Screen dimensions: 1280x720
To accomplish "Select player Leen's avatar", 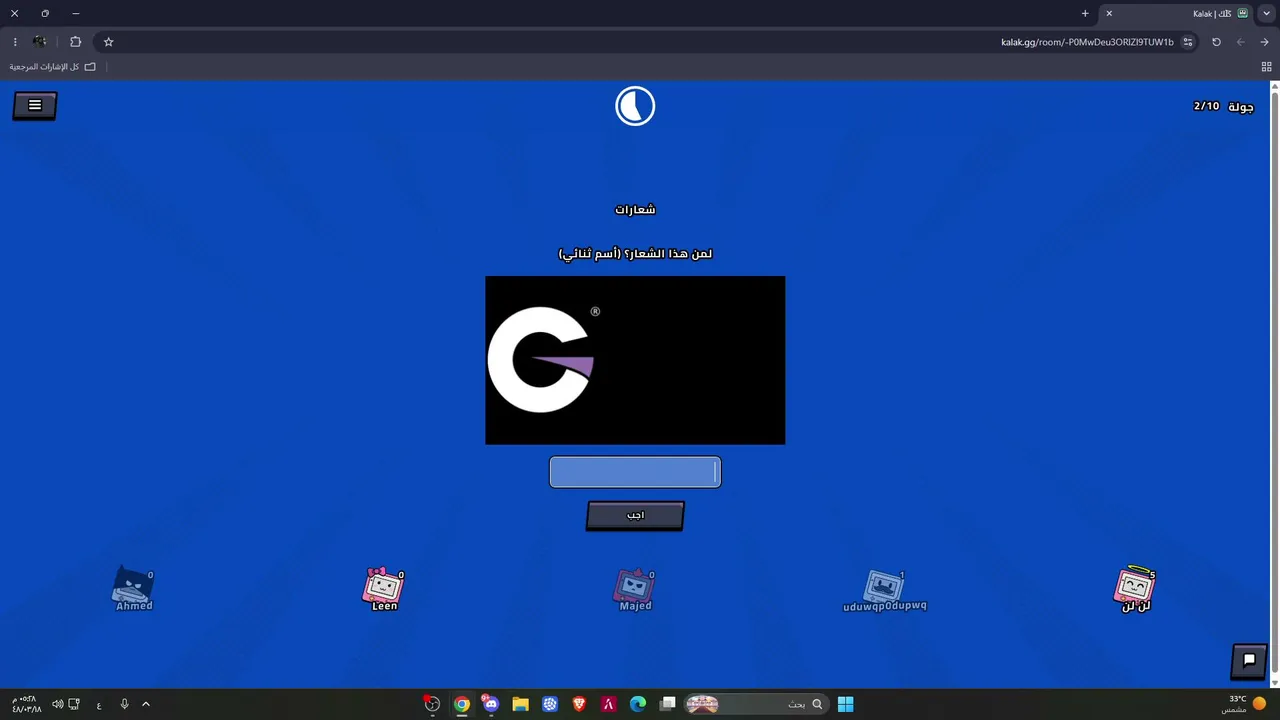I will [384, 587].
